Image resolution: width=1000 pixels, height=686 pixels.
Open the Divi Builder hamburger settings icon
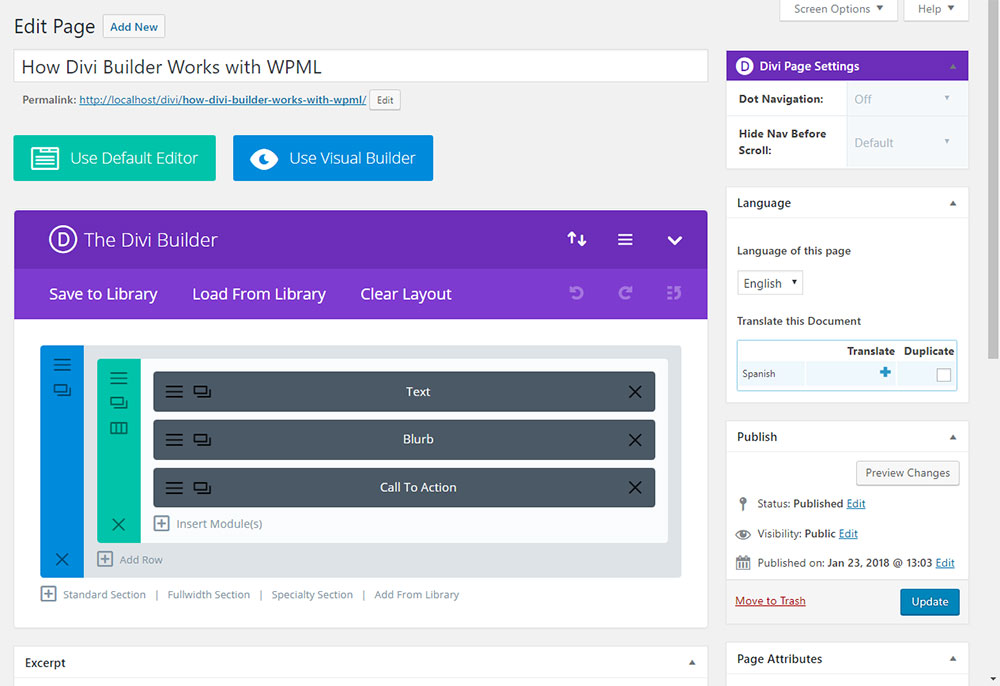(x=625, y=239)
